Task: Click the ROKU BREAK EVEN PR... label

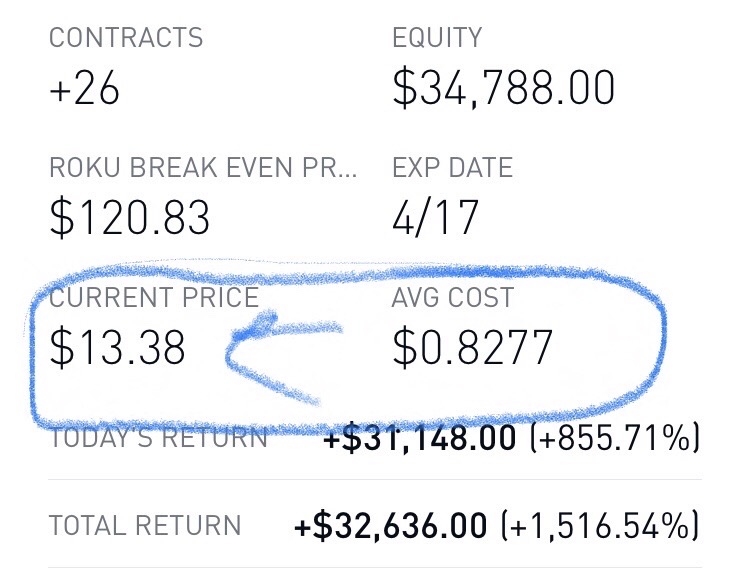Action: point(203,167)
